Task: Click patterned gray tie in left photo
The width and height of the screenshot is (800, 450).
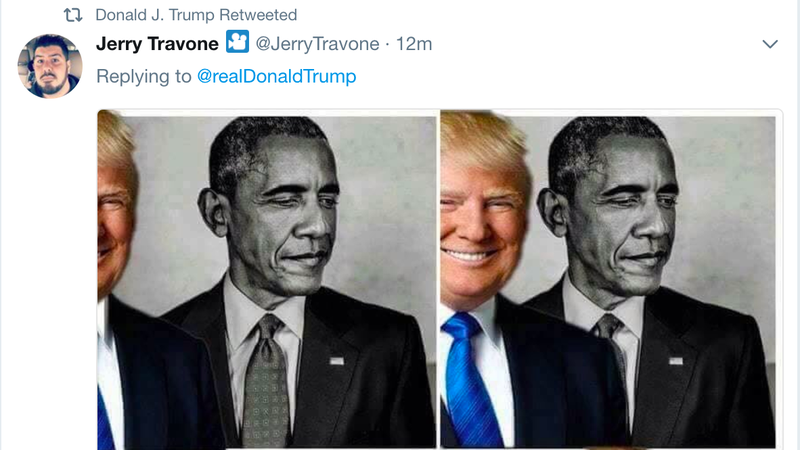Action: (x=265, y=381)
